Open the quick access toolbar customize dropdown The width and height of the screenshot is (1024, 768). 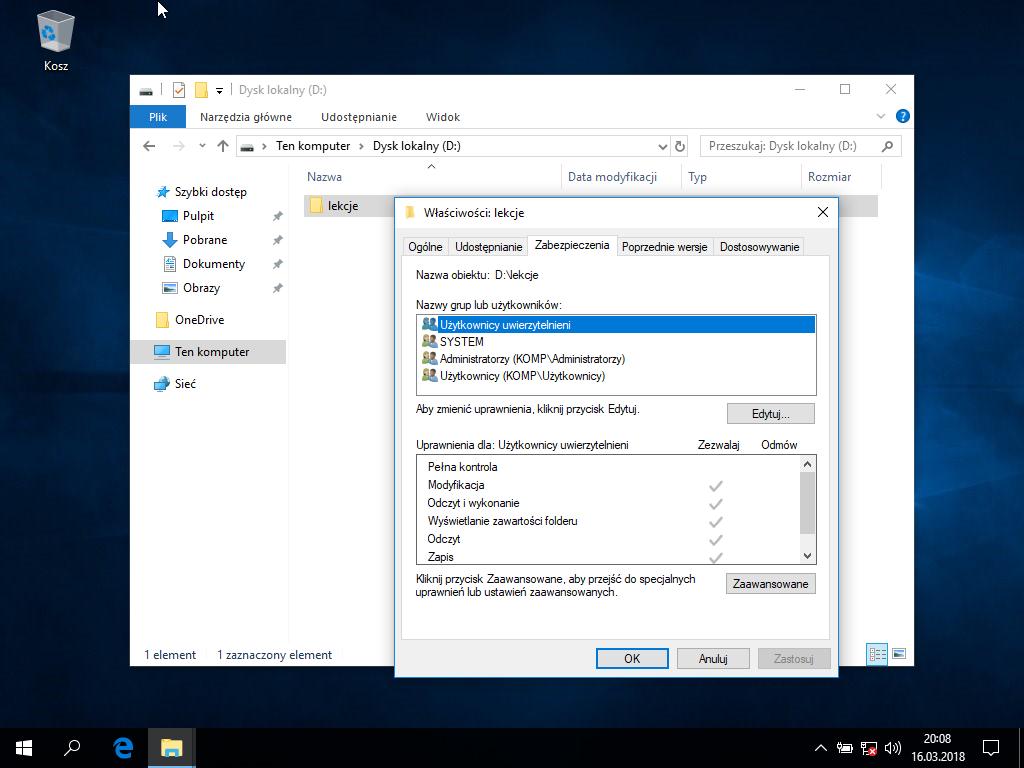pos(219,91)
